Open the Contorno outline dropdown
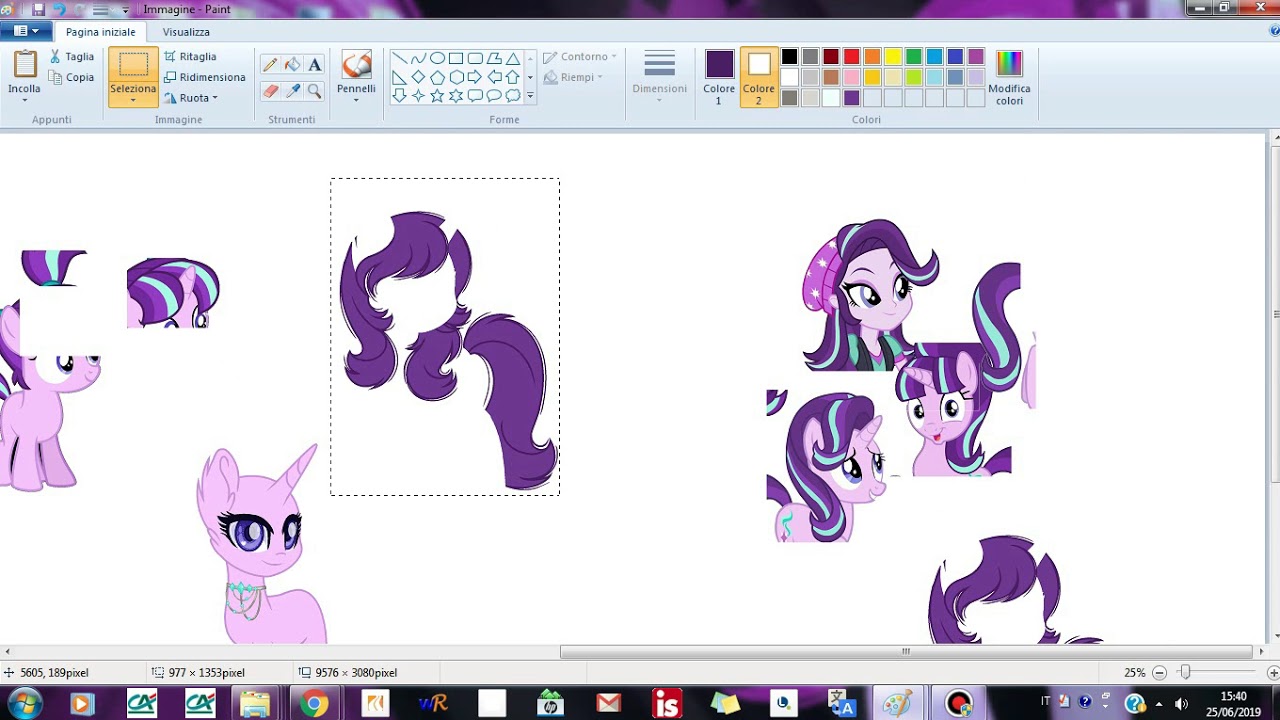The image size is (1280, 720). coord(580,57)
